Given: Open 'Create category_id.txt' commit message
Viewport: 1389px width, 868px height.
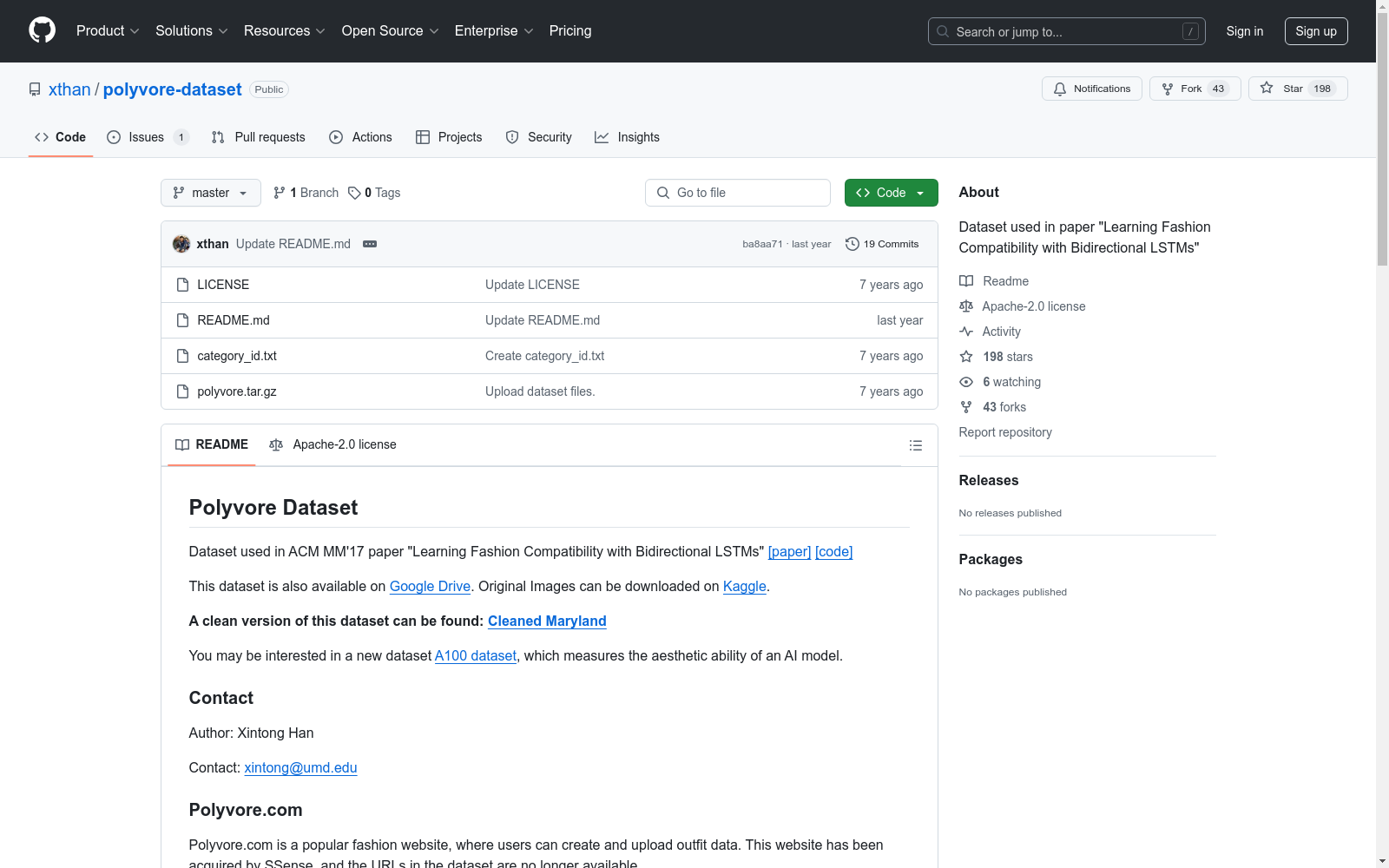Looking at the screenshot, I should [x=544, y=356].
